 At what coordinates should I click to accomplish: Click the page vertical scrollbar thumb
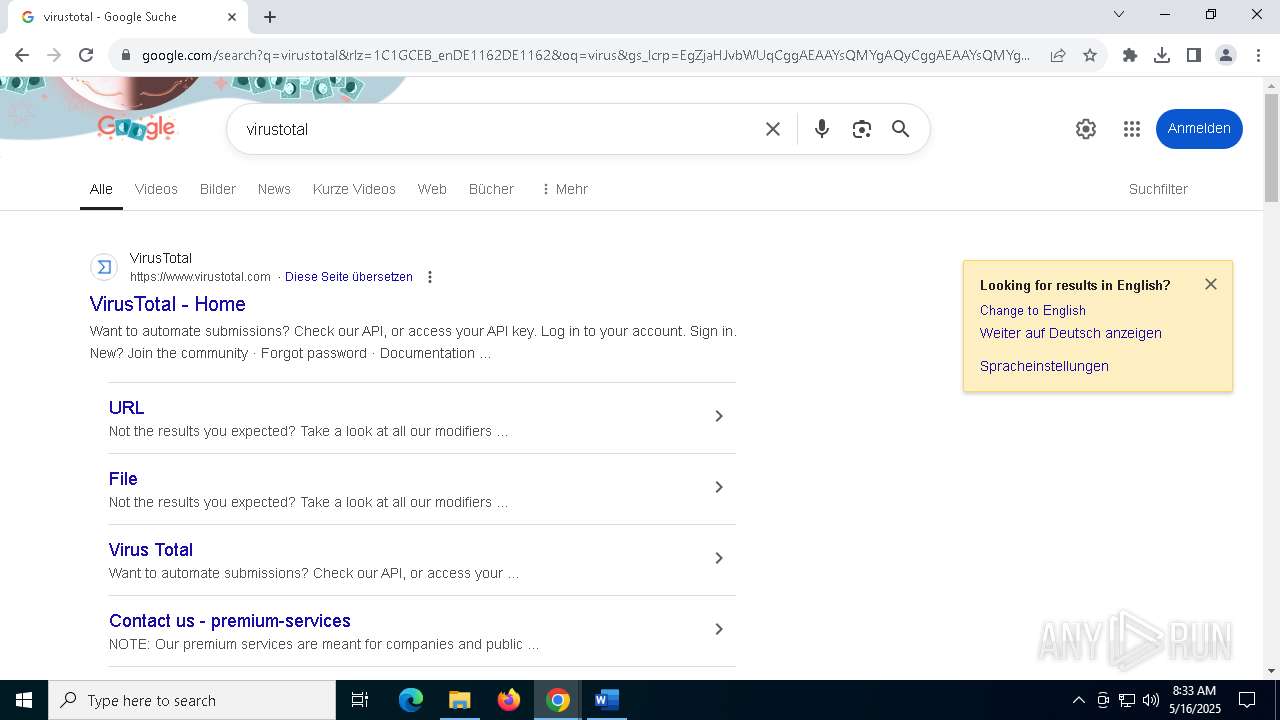pyautogui.click(x=1271, y=147)
